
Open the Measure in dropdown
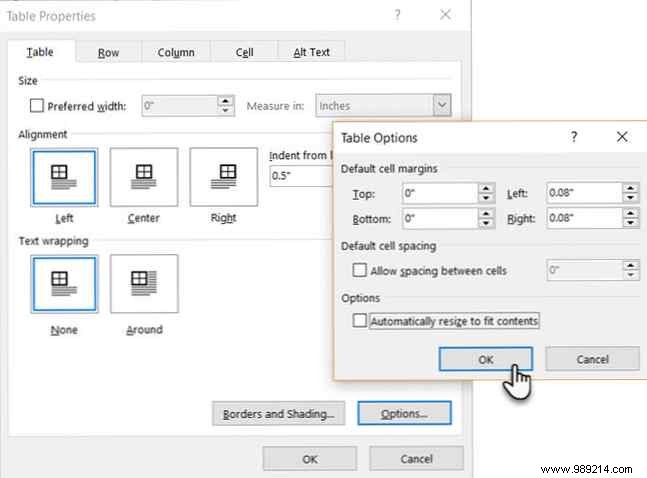(442, 105)
